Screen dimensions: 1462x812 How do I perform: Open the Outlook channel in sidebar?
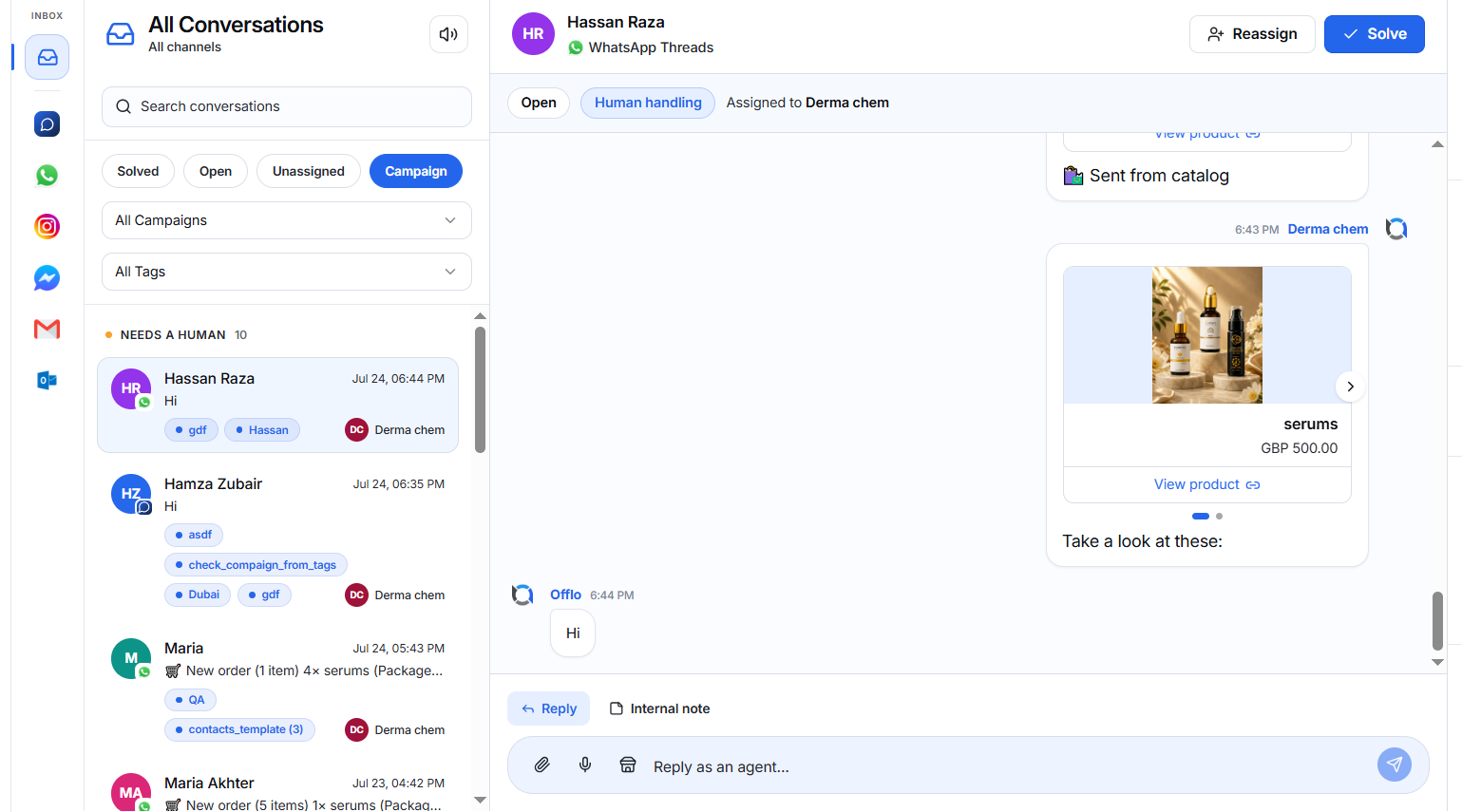point(47,380)
